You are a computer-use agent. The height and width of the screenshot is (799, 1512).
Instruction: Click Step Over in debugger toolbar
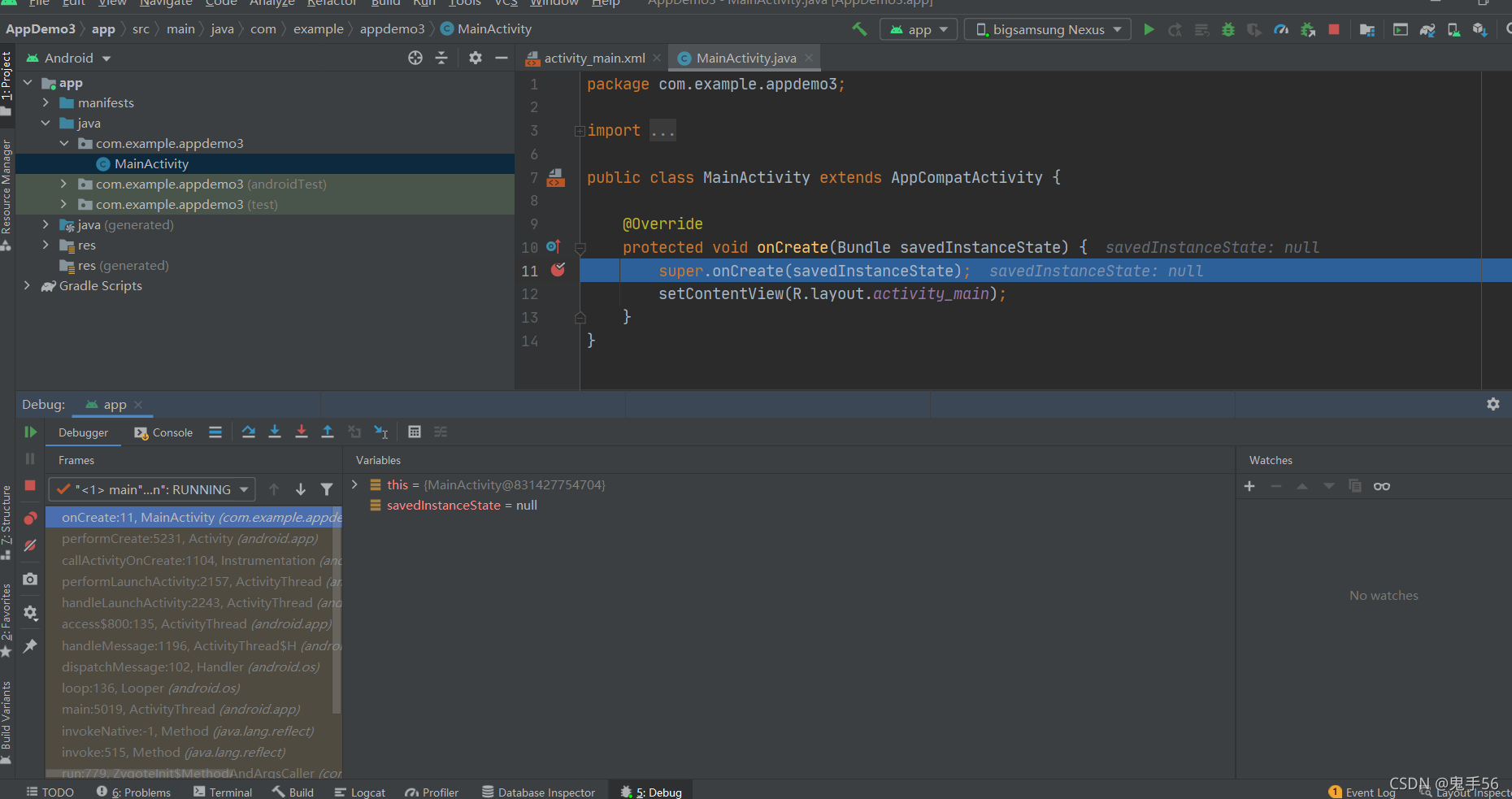pos(249,432)
